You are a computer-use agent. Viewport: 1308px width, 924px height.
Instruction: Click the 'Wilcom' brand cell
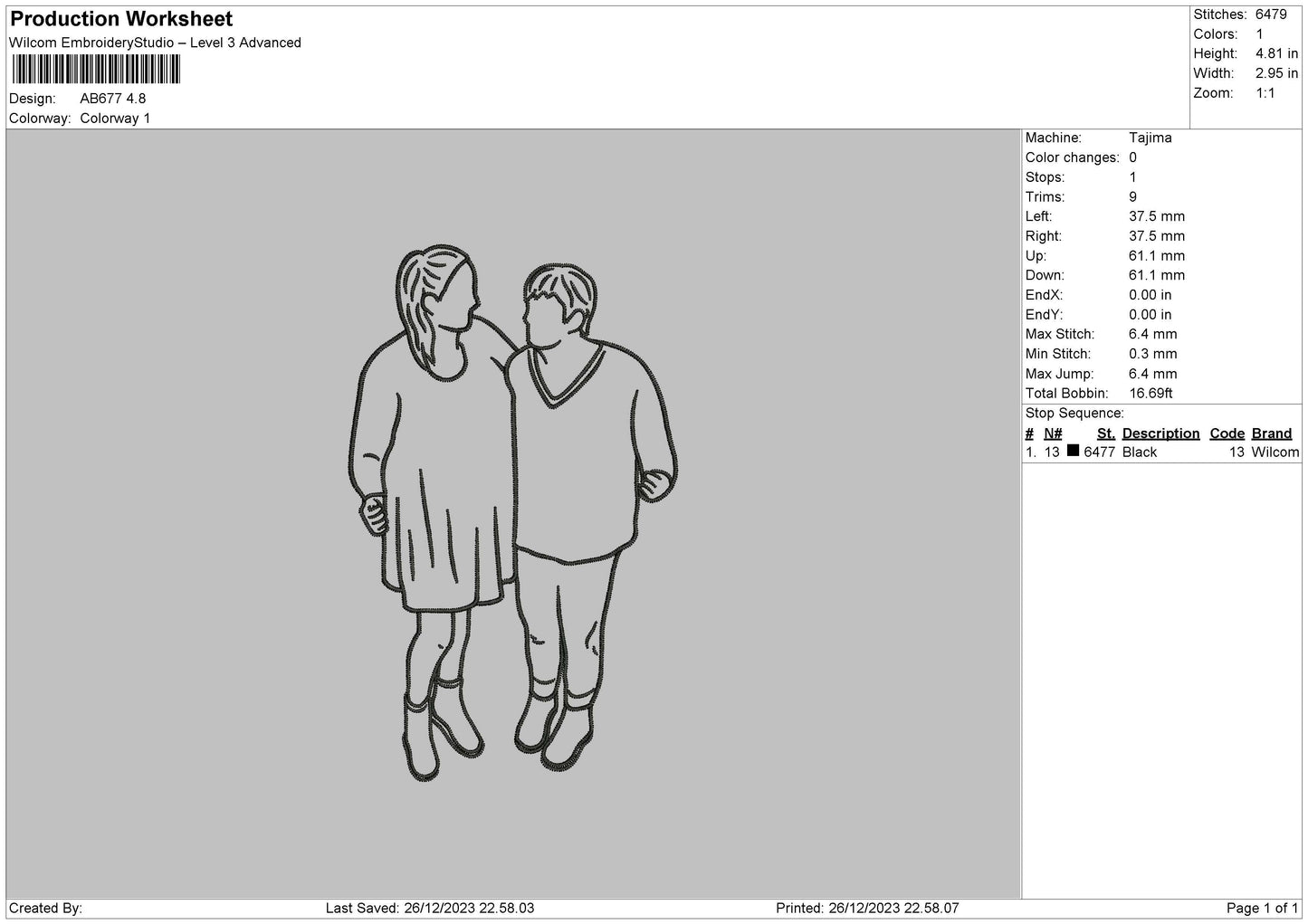(x=1275, y=452)
